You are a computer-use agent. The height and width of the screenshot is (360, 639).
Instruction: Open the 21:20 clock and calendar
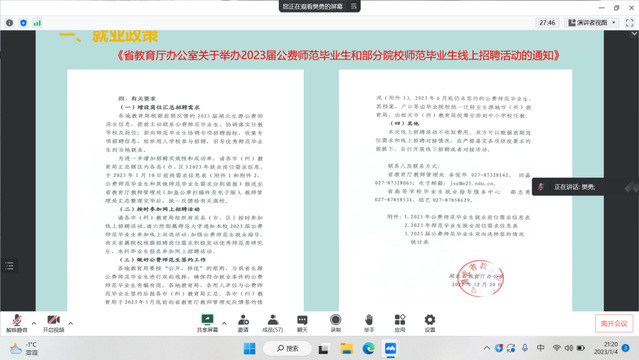pyautogui.click(x=605, y=348)
